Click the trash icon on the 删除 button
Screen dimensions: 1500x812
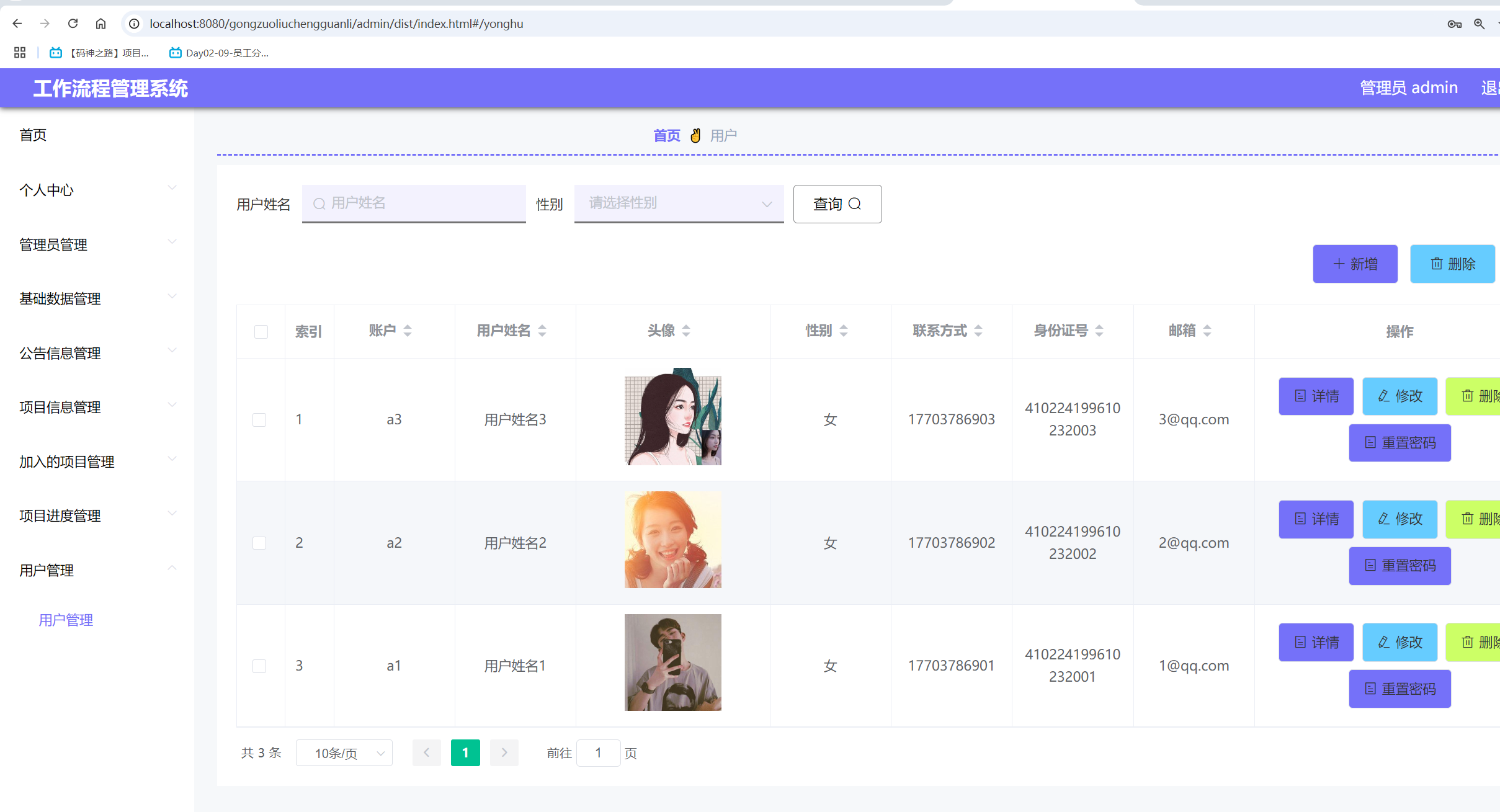click(x=1437, y=264)
